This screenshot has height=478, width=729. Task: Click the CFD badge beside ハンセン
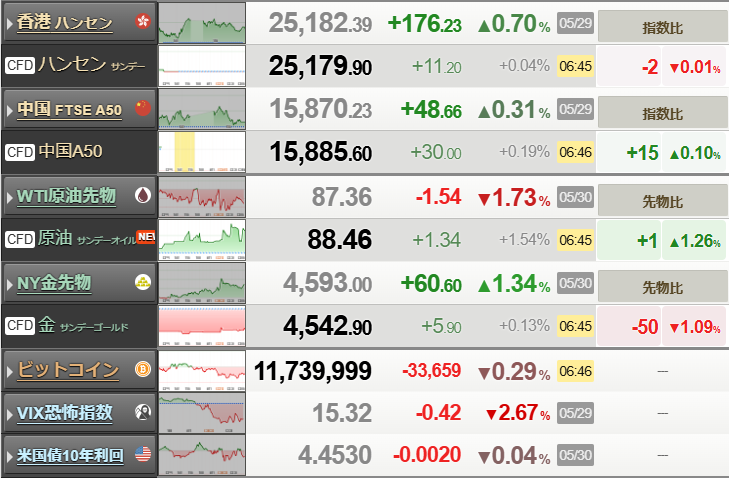click(x=20, y=65)
